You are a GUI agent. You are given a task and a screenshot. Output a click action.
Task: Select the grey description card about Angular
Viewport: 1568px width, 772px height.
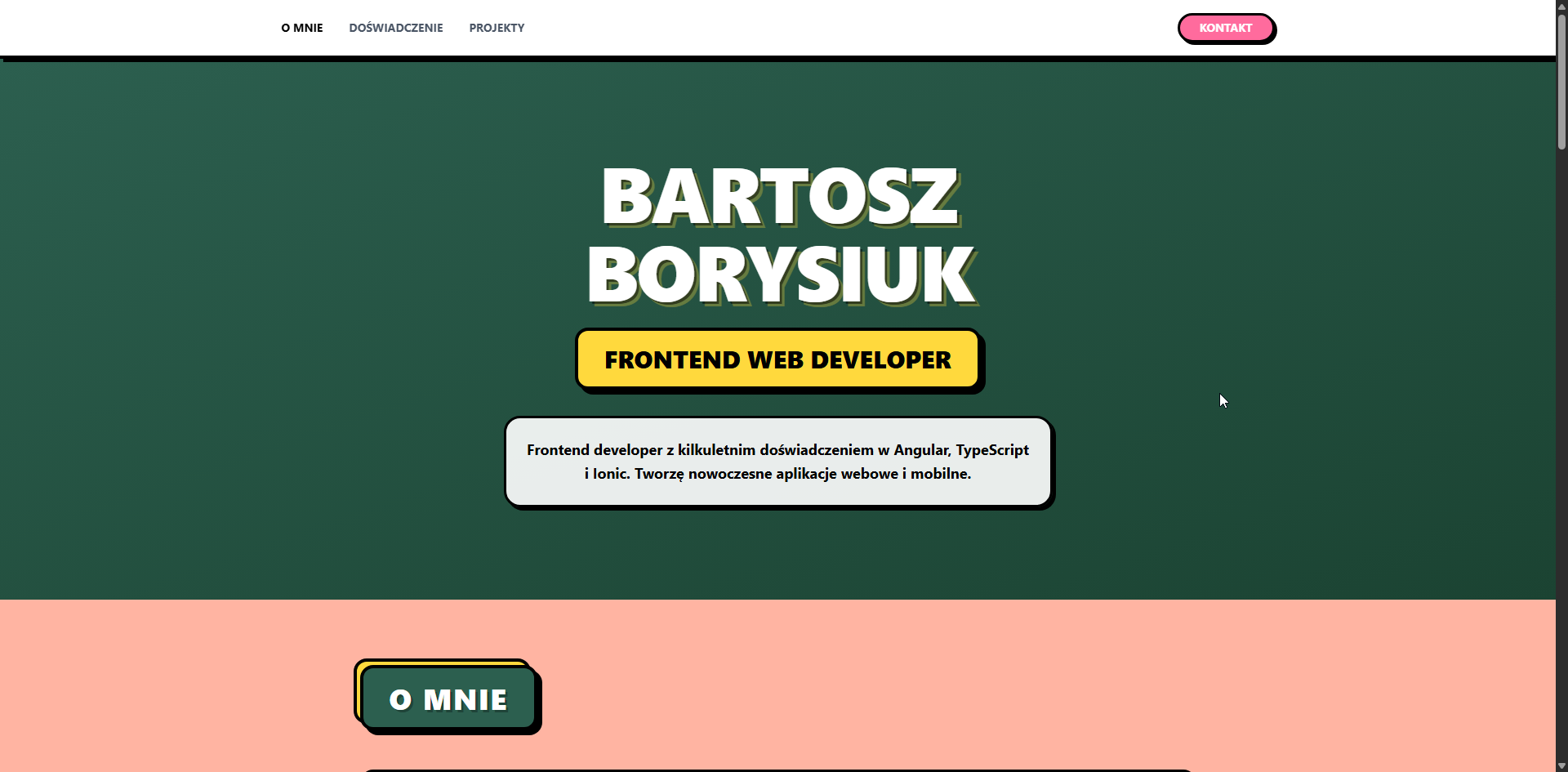[777, 462]
